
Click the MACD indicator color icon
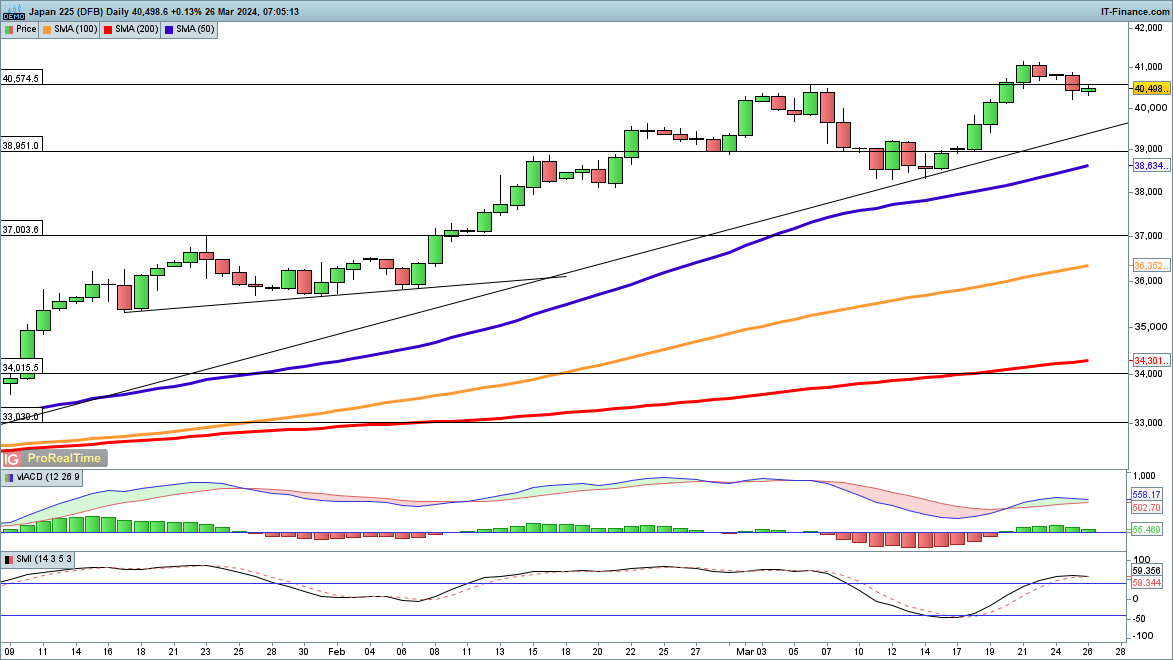click(8, 478)
